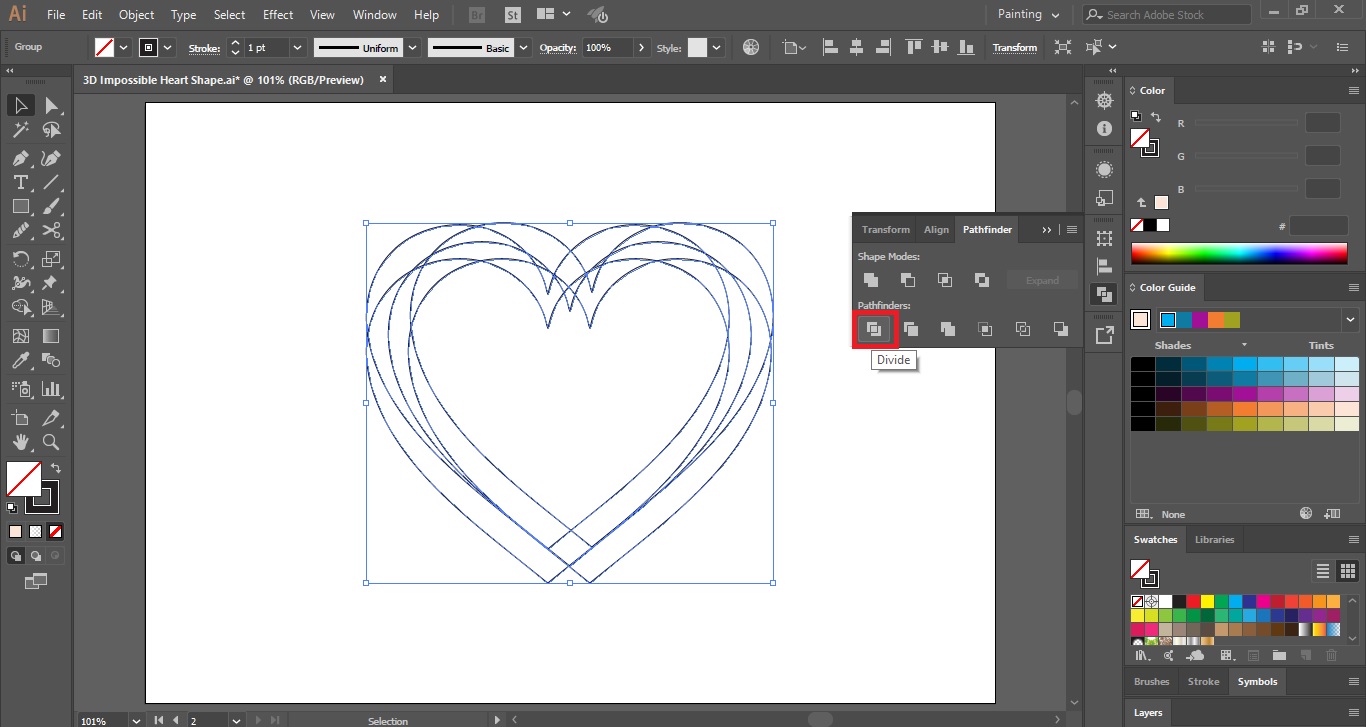Image resolution: width=1366 pixels, height=727 pixels.
Task: Reset to default fill and stroke
Action: click(12, 508)
